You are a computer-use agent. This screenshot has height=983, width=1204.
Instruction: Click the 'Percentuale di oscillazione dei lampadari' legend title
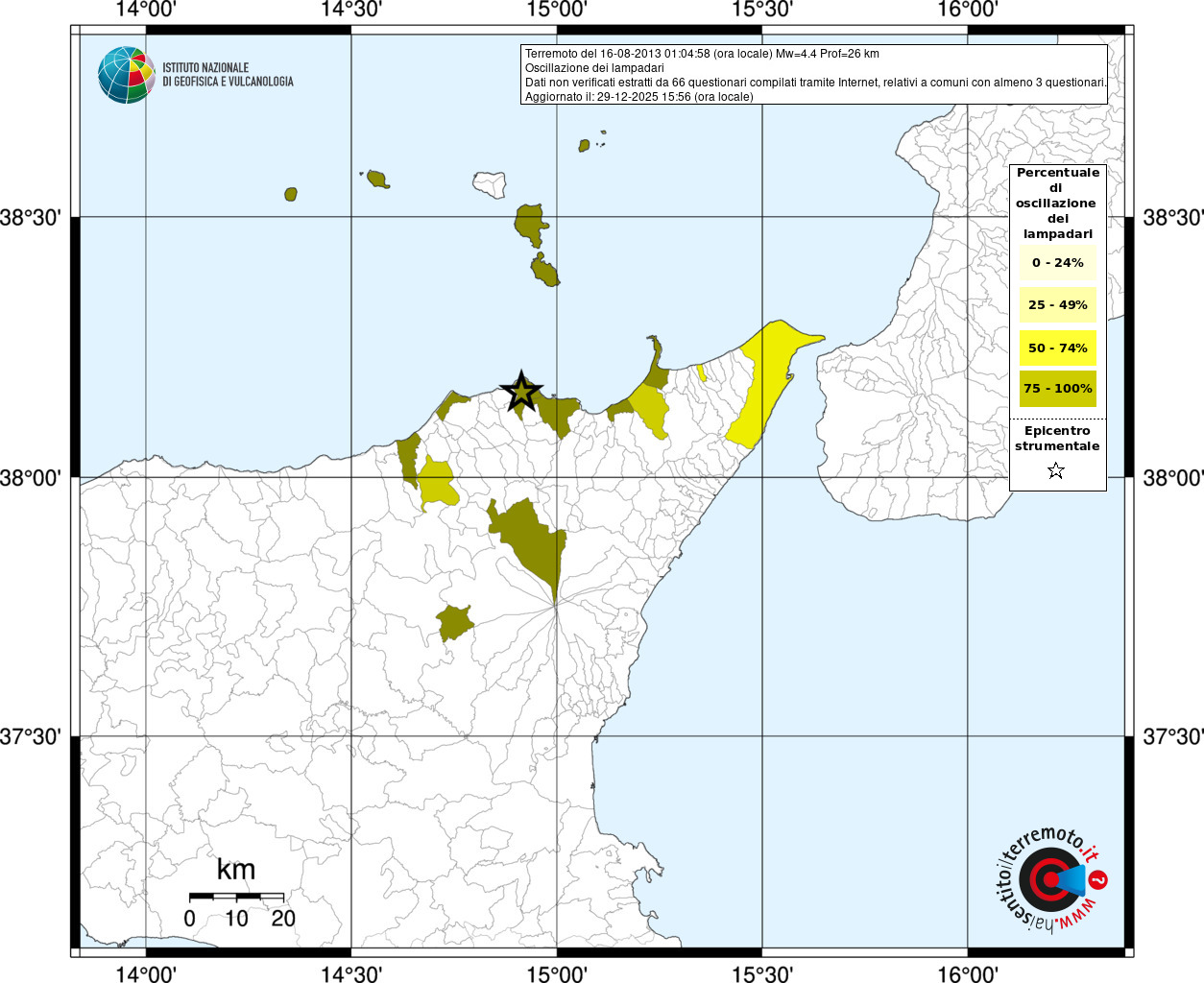point(1057,203)
